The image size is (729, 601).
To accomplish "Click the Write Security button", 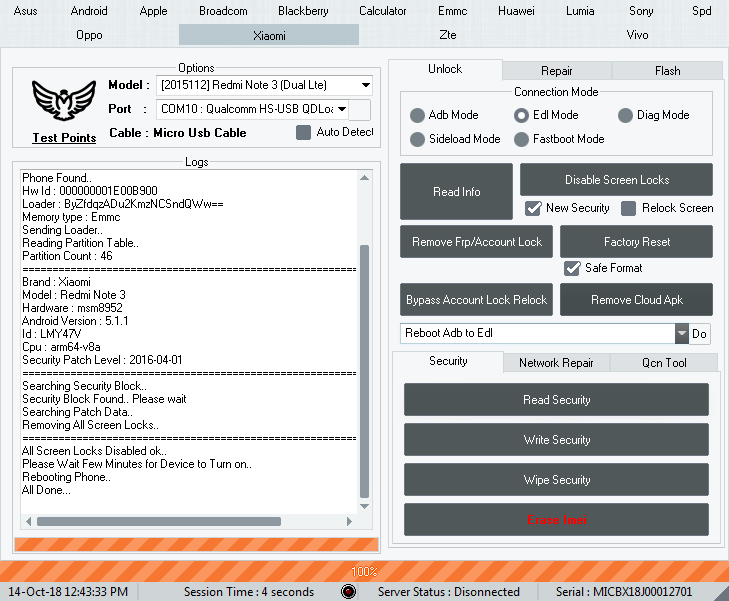I will [557, 440].
